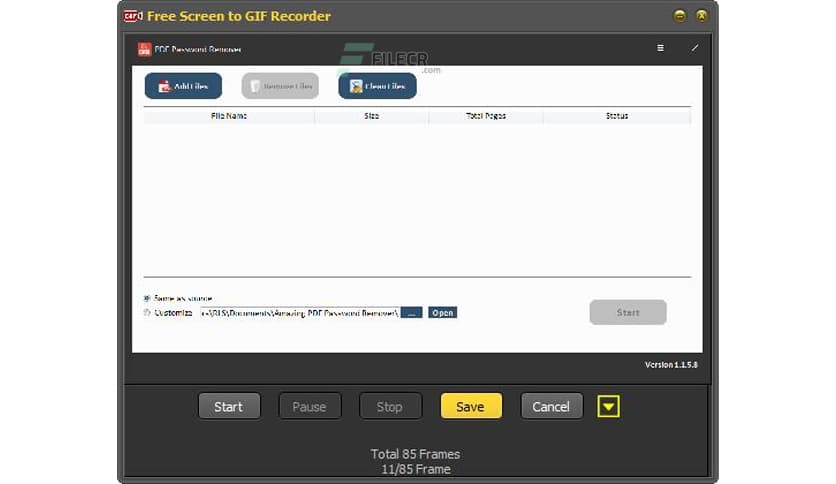Minimize the Free Screen to GIF Recorder window
The image size is (836, 484).
(680, 15)
